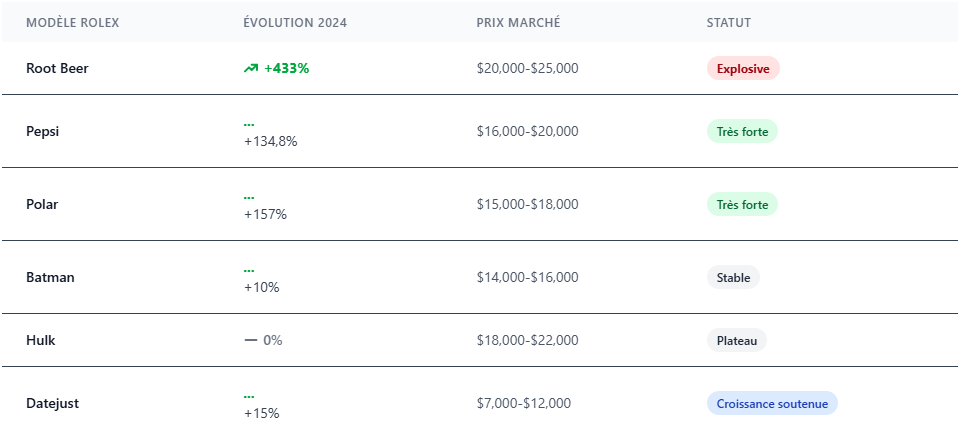Open the Datejust model row

click(52, 403)
